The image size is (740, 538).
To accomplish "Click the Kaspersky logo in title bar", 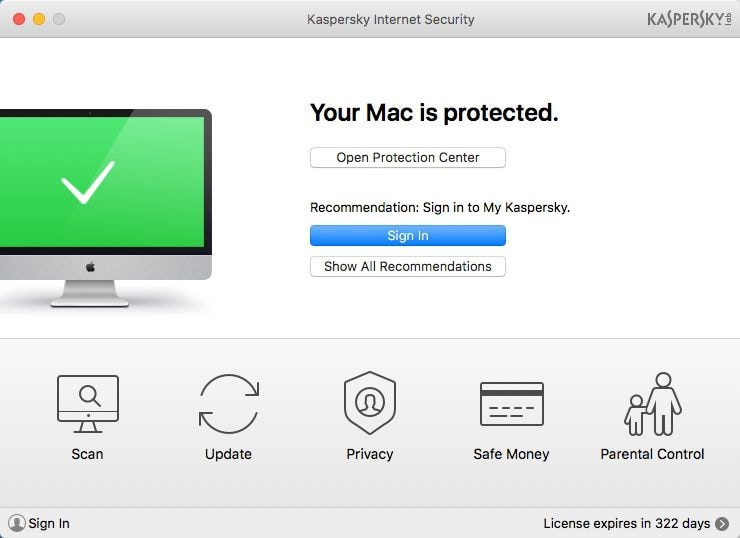I will tap(689, 19).
